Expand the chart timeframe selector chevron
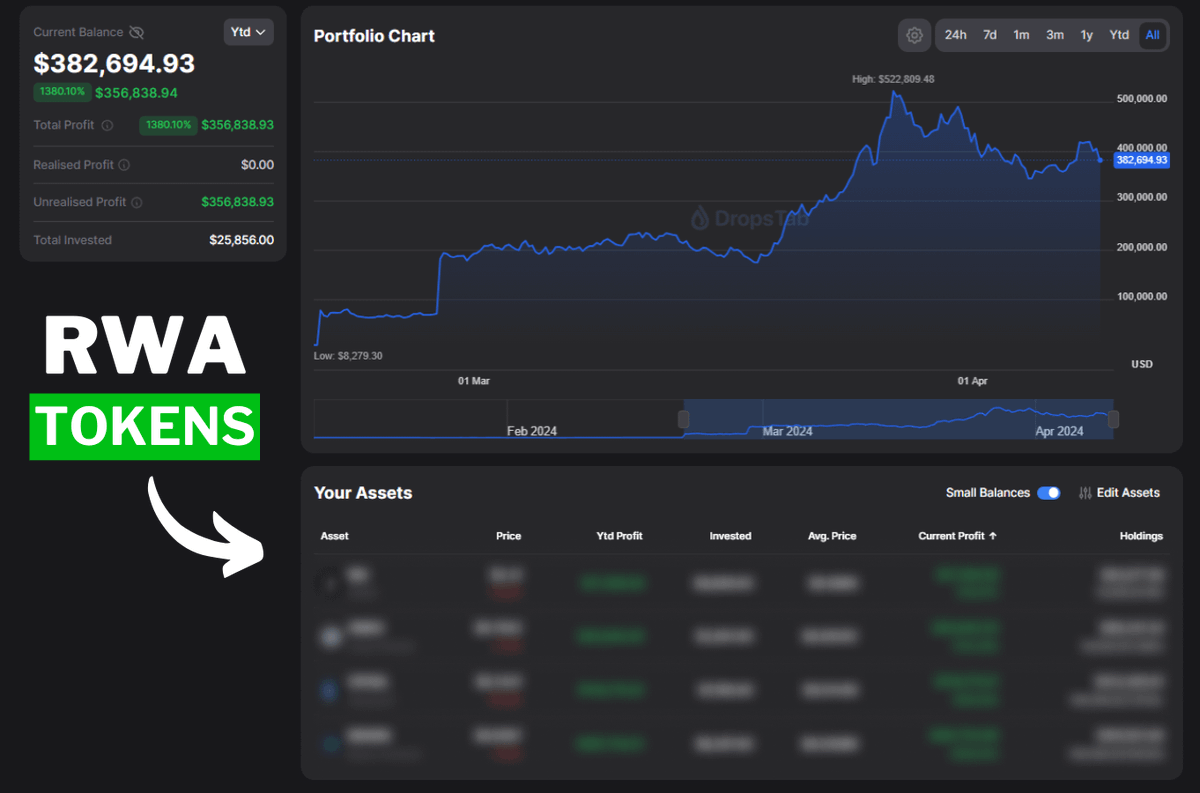The height and width of the screenshot is (793, 1200). 262,31
